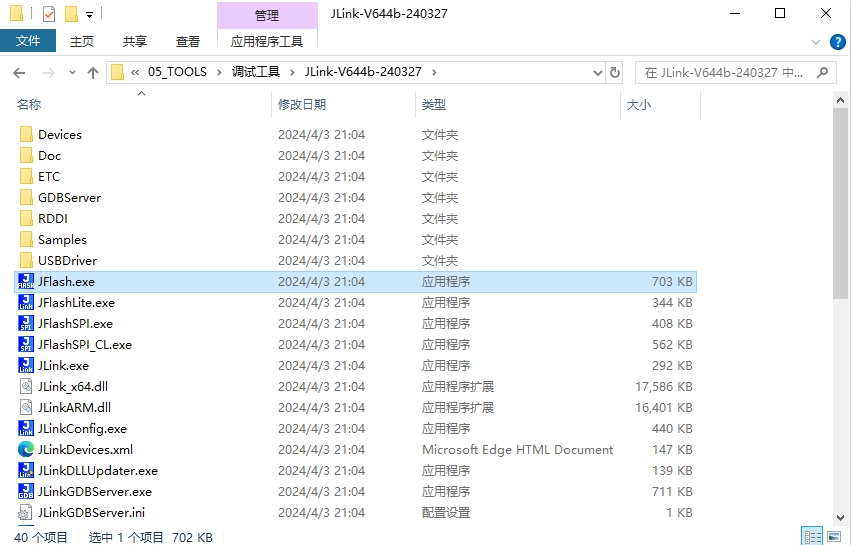Select the JLinkDevices.xml Edge icon
The image size is (851, 545).
pos(26,449)
